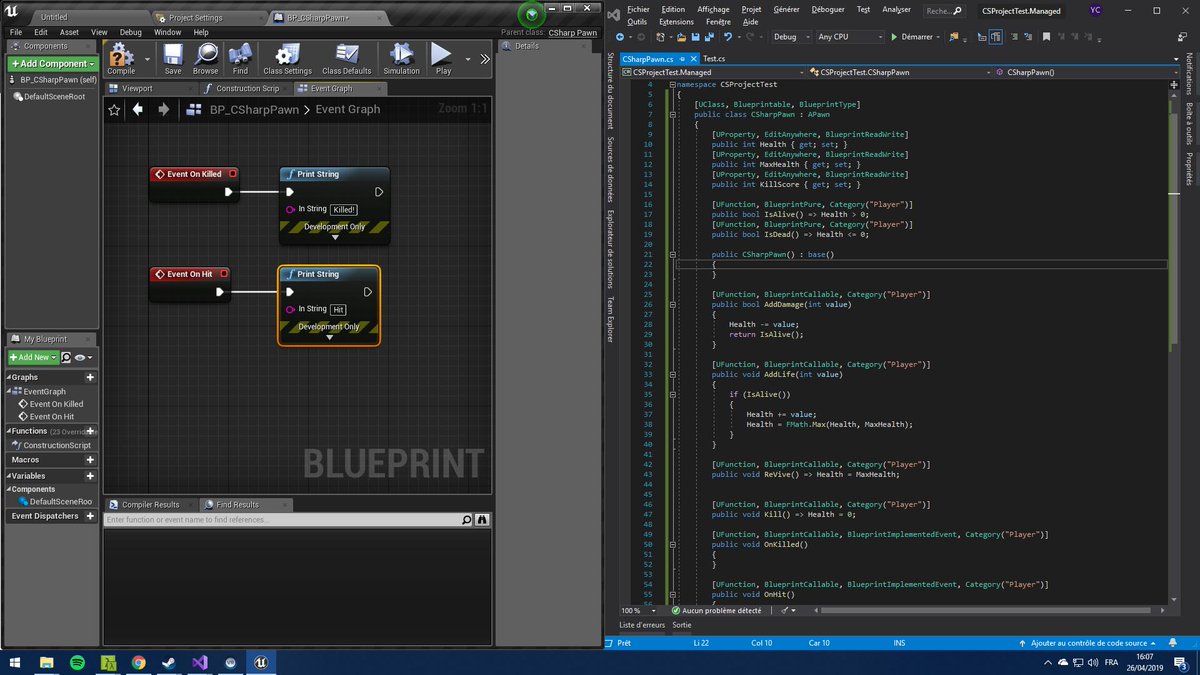
Task: Open the Debug menu in Unreal editor
Action: tap(130, 32)
